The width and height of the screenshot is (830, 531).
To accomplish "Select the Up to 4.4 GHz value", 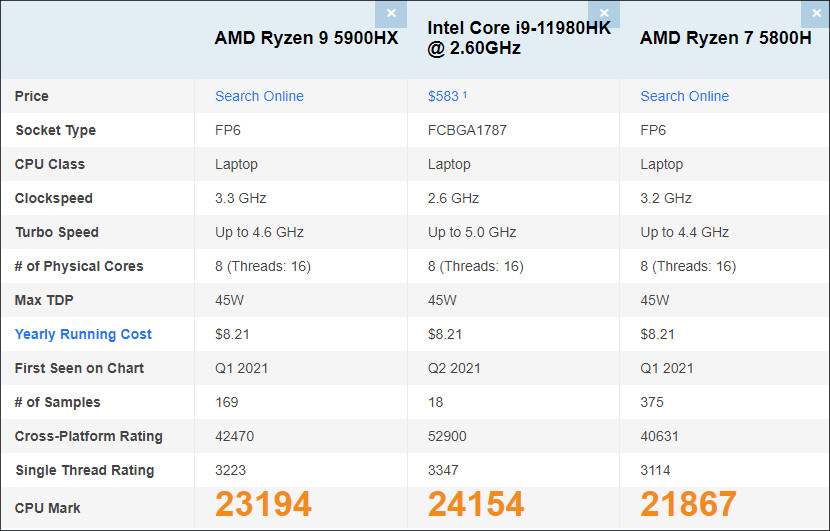I will pos(684,232).
